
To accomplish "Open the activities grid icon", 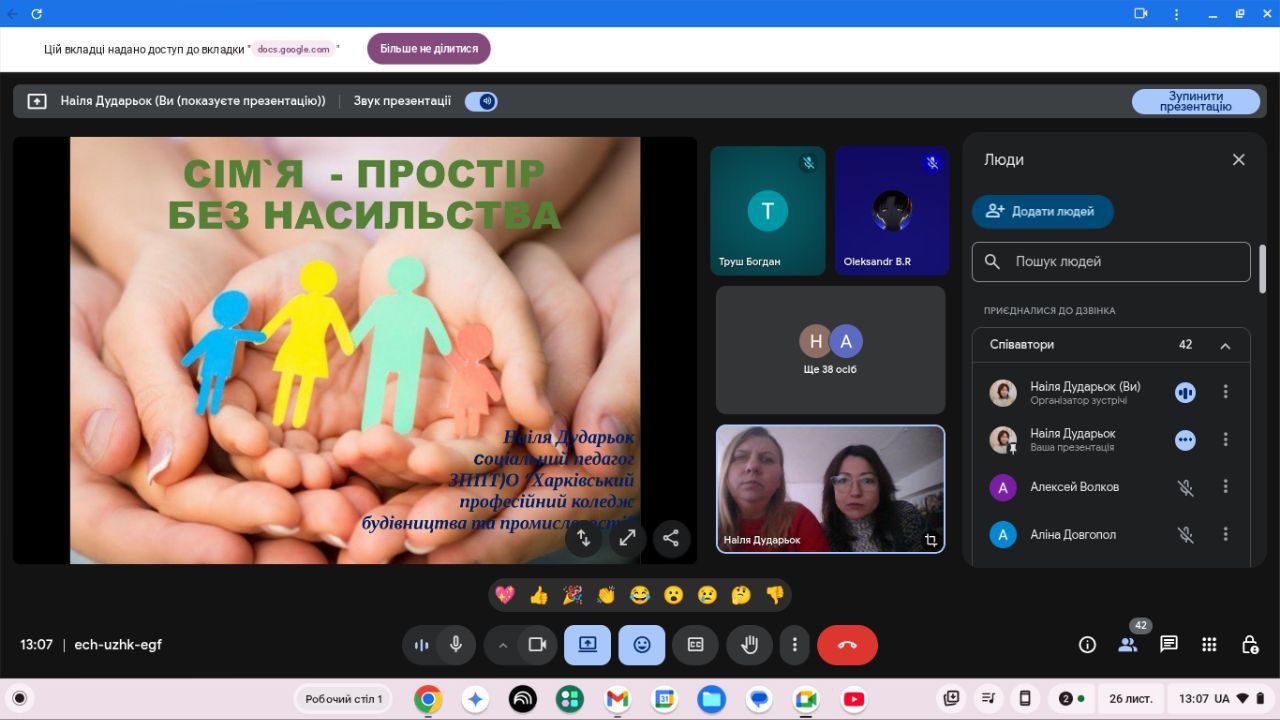I will coord(1209,645).
